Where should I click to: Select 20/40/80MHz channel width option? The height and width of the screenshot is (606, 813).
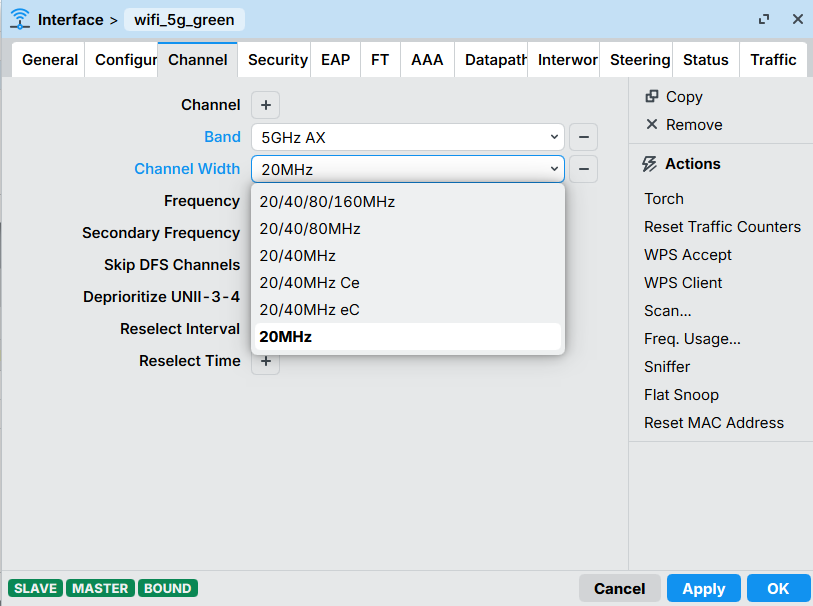pyautogui.click(x=408, y=229)
